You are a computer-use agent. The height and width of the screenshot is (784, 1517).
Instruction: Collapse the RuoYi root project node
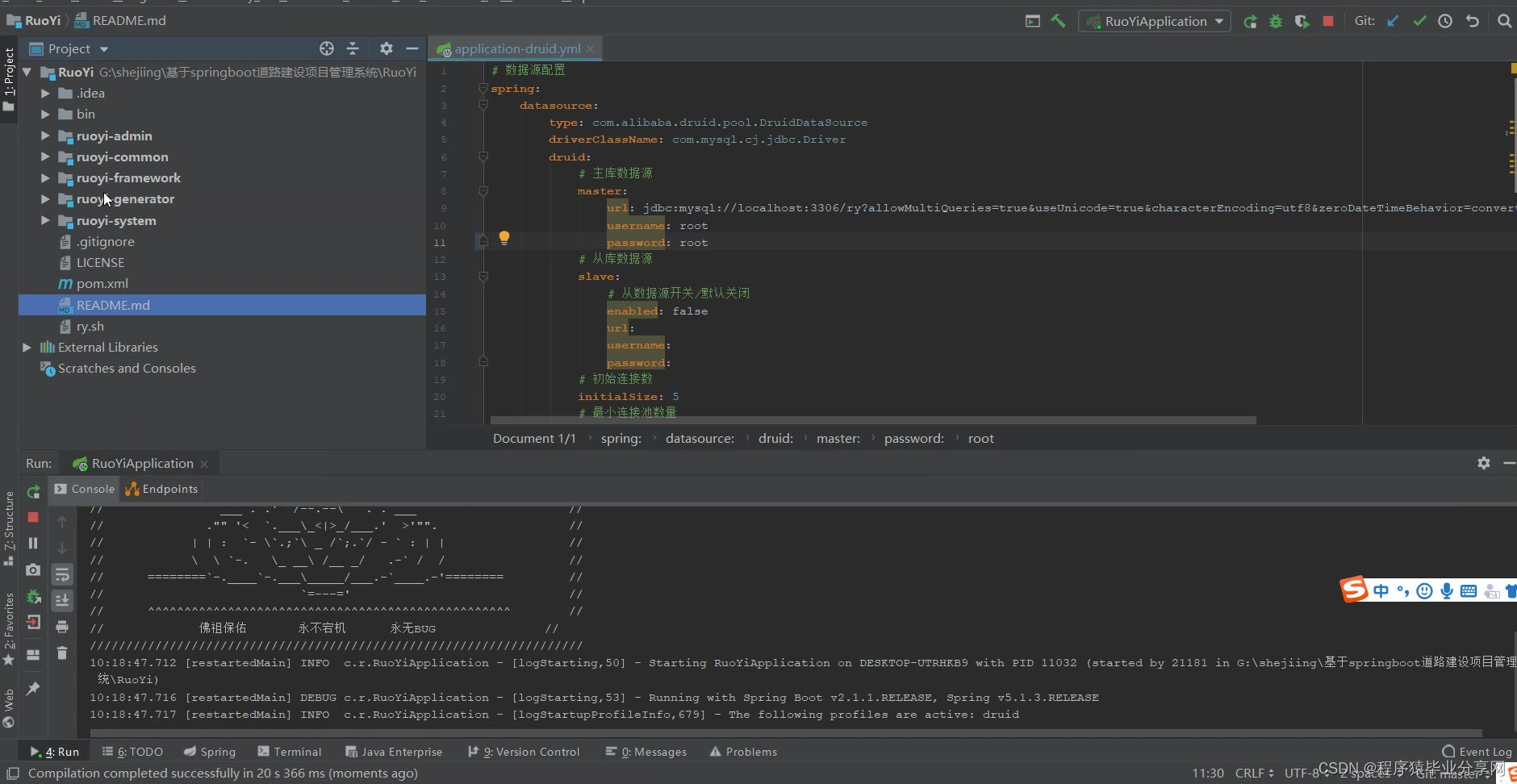(27, 72)
